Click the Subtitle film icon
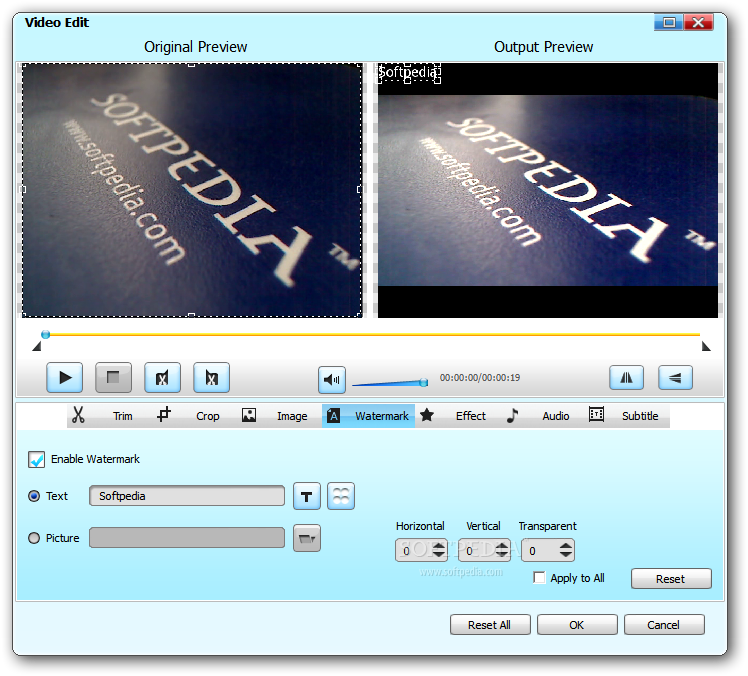Image resolution: width=748 pixels, height=676 pixels. (596, 414)
